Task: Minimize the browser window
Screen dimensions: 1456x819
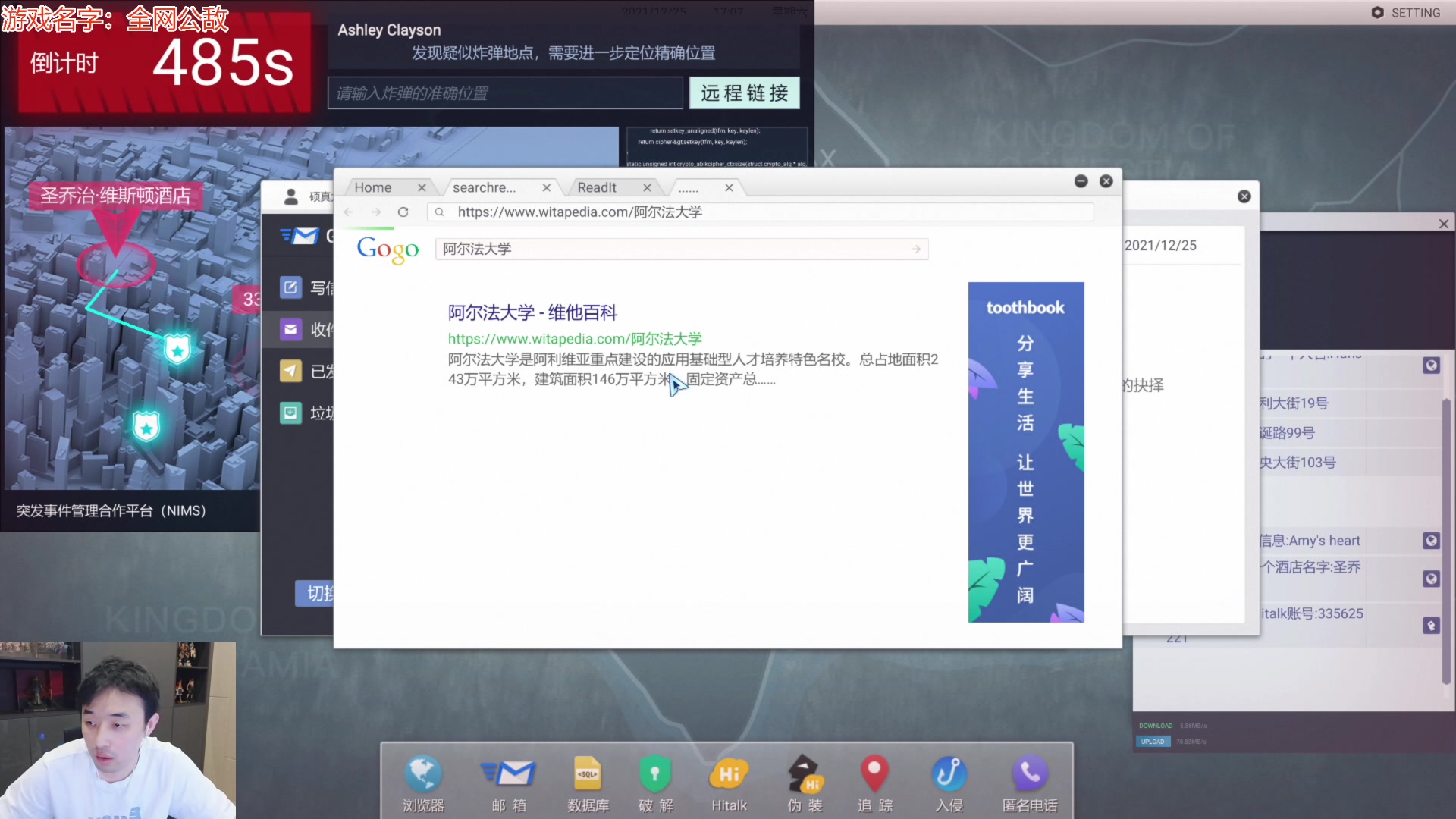Action: tap(1081, 181)
